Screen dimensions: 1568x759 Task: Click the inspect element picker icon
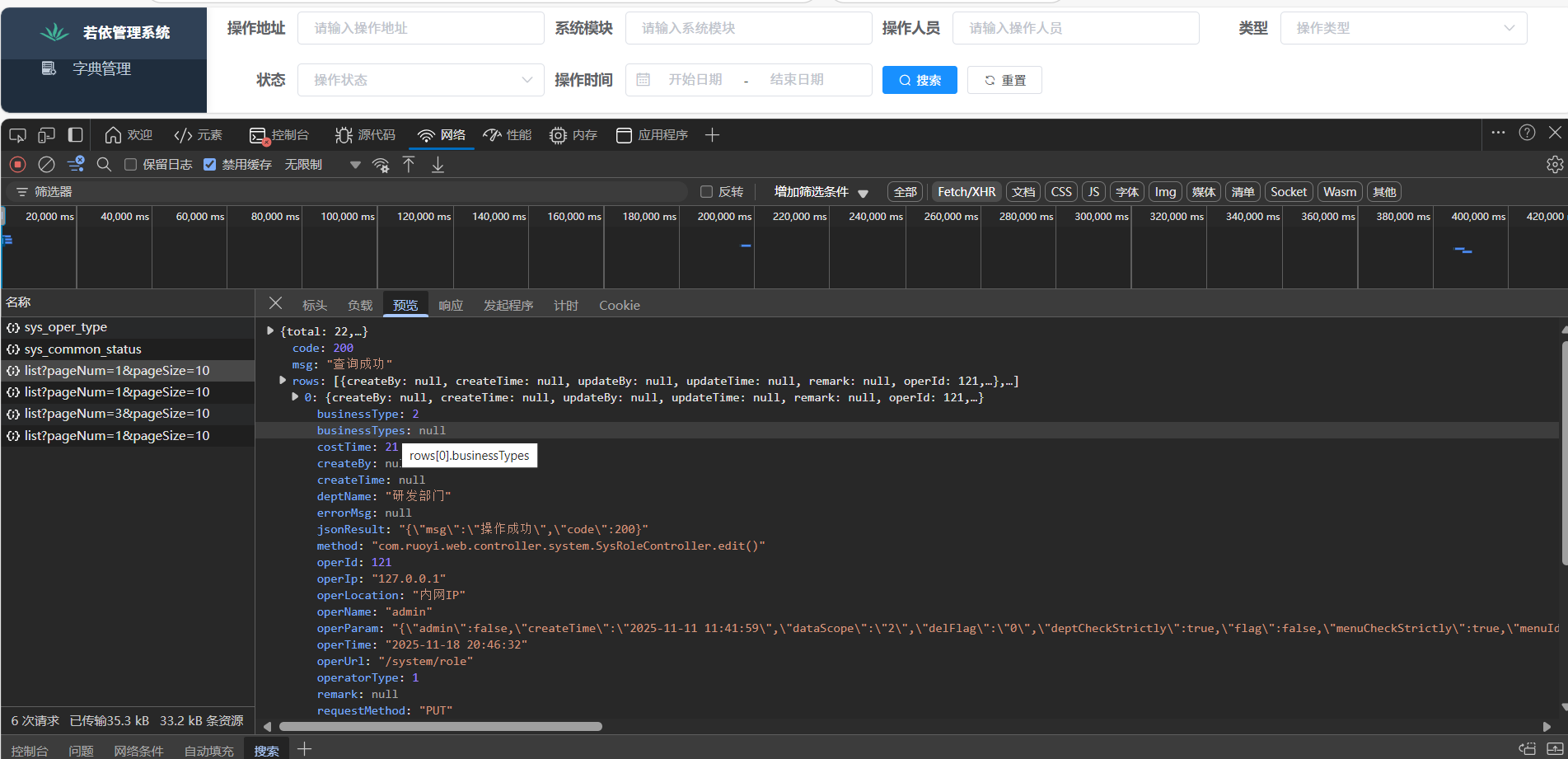click(x=17, y=134)
